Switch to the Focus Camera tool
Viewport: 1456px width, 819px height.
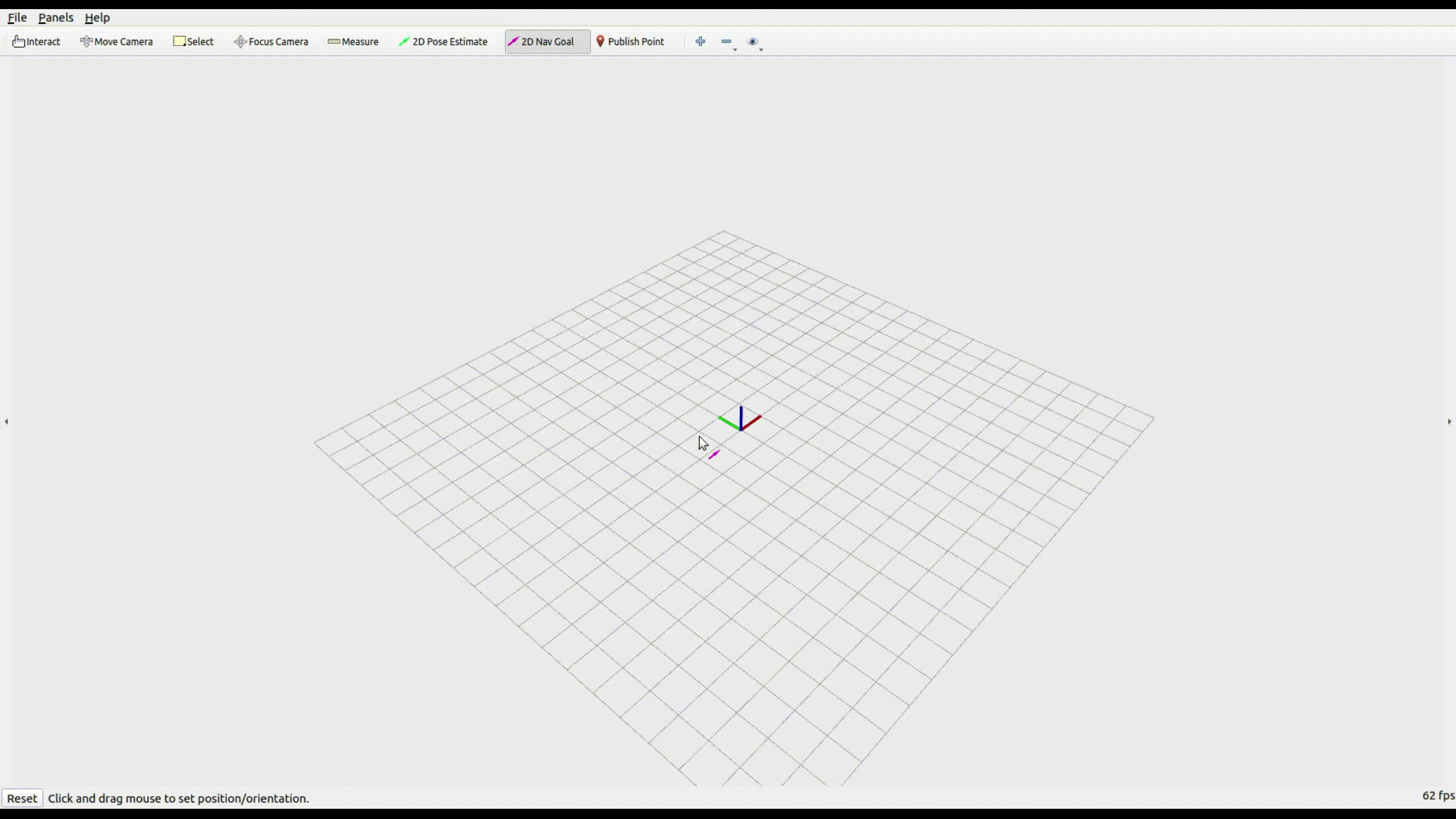(x=271, y=42)
